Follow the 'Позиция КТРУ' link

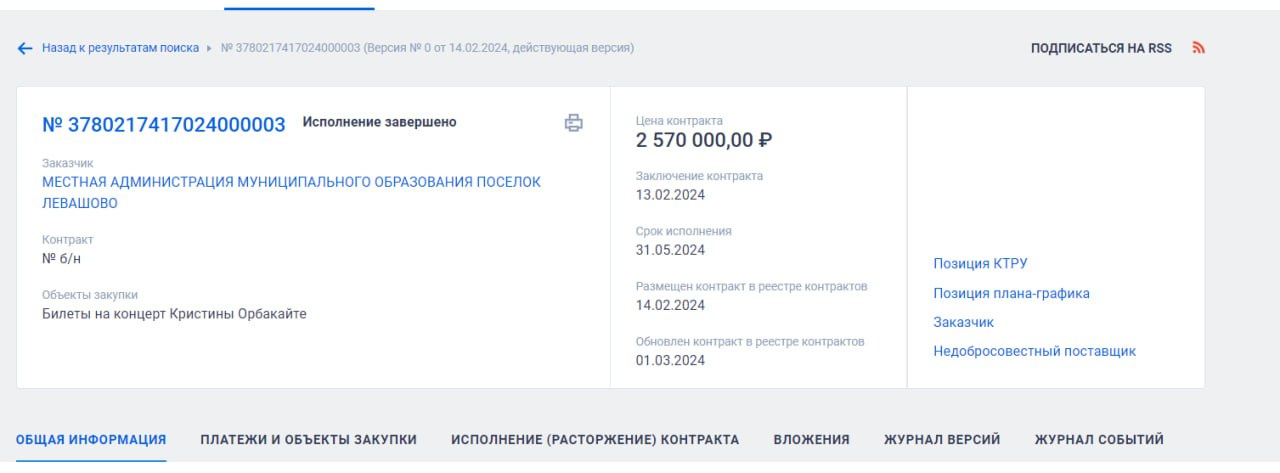pos(980,264)
